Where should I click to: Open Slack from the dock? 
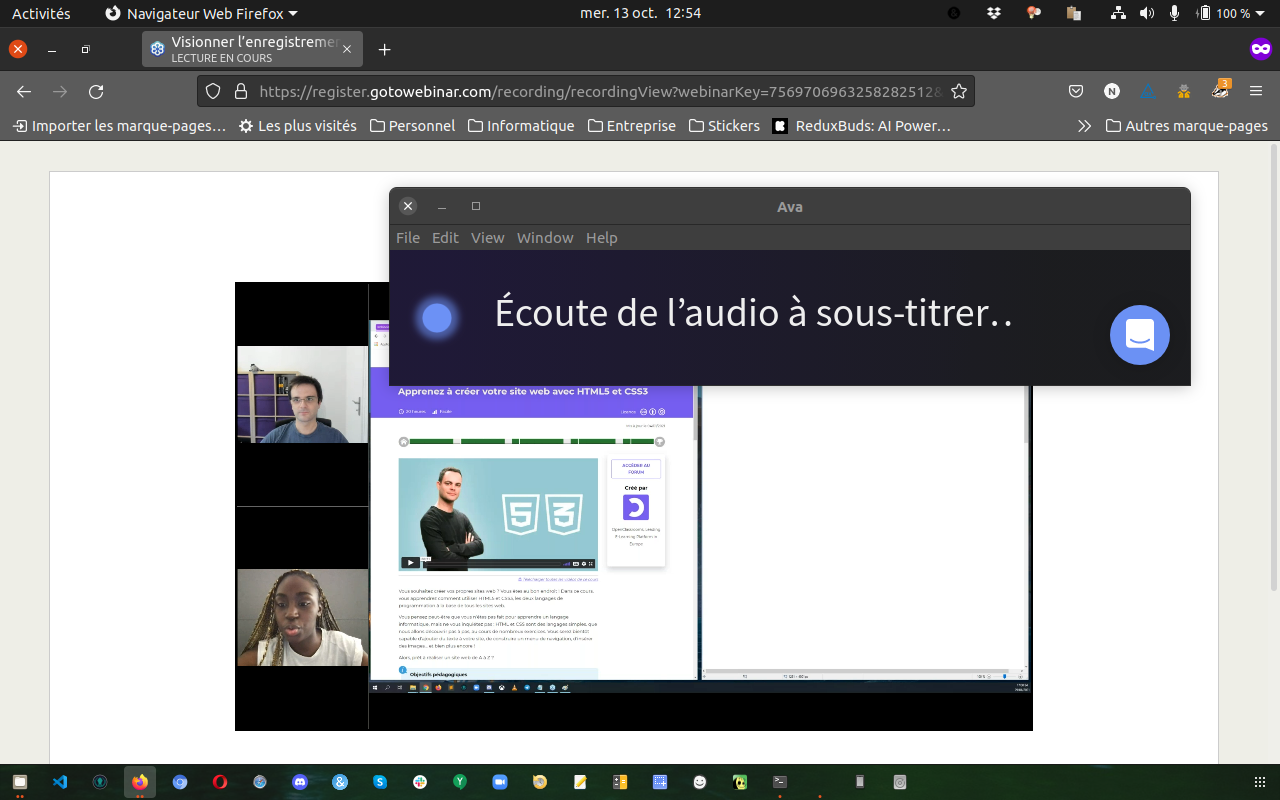[x=420, y=782]
